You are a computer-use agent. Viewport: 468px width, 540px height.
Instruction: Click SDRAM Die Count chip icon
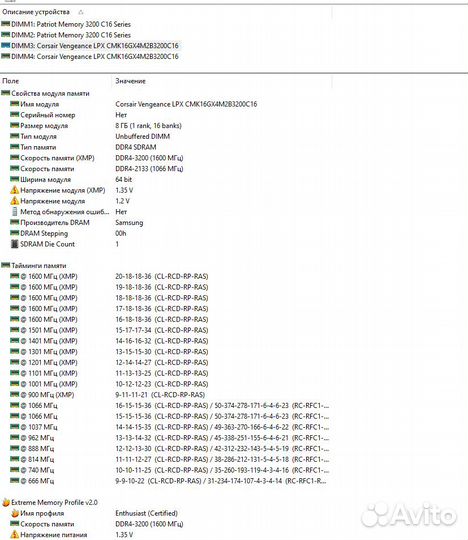[14, 244]
